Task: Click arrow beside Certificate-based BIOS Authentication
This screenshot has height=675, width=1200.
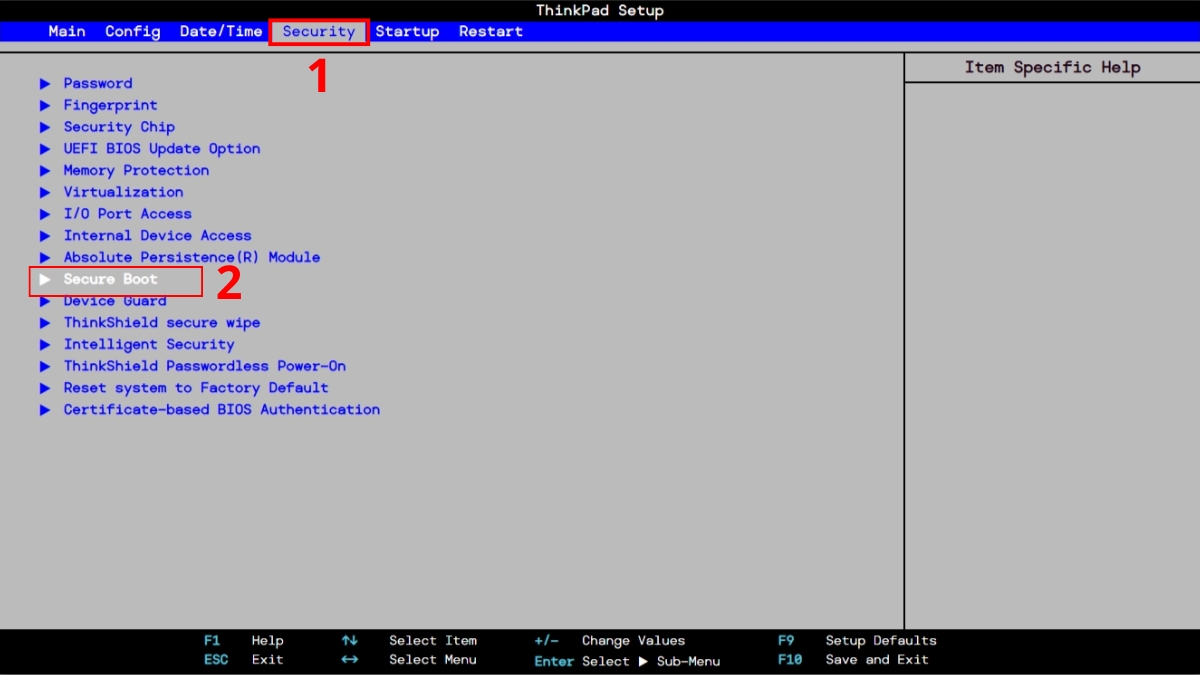Action: 45,409
